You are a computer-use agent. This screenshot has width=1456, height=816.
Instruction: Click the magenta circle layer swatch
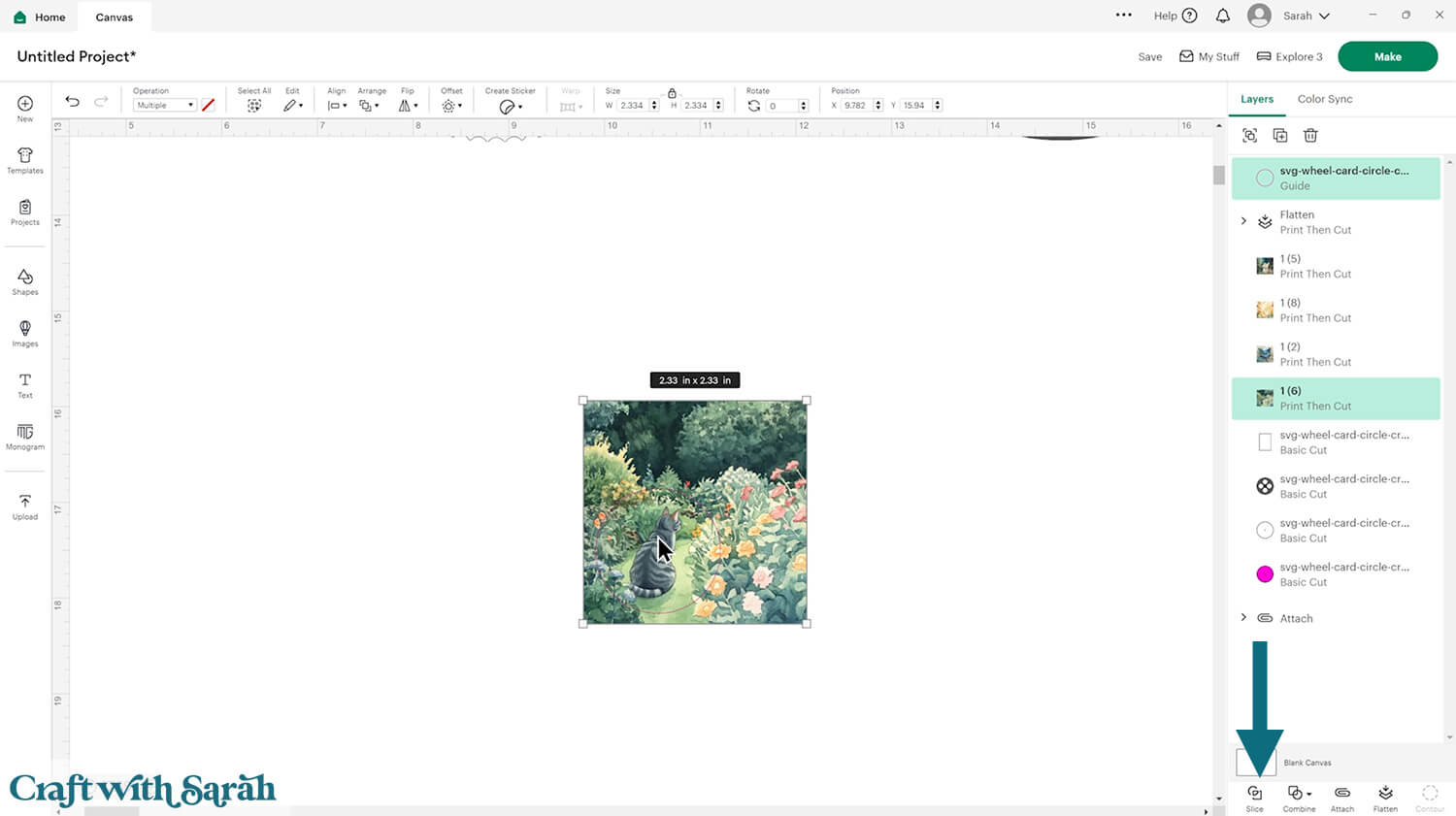coord(1265,574)
